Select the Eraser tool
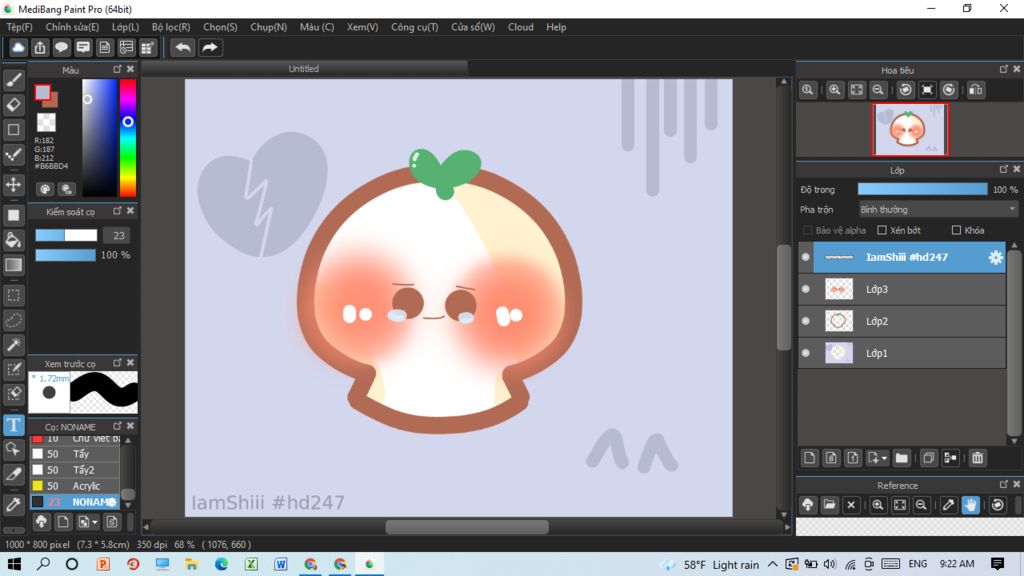 (14, 104)
